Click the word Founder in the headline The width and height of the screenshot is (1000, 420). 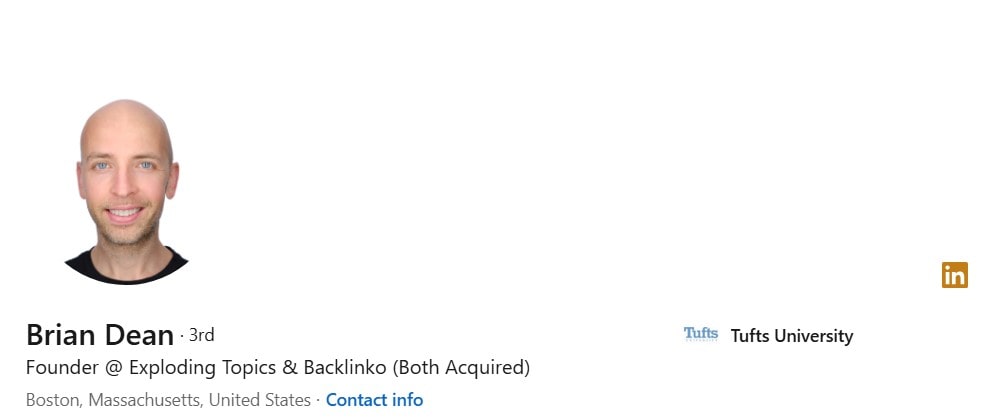click(62, 368)
